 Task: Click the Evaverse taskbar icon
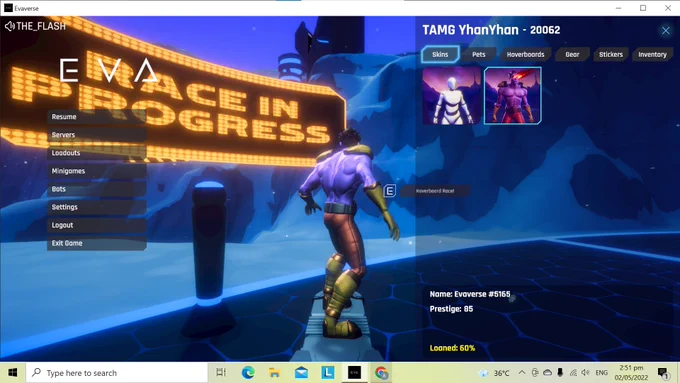tap(354, 373)
